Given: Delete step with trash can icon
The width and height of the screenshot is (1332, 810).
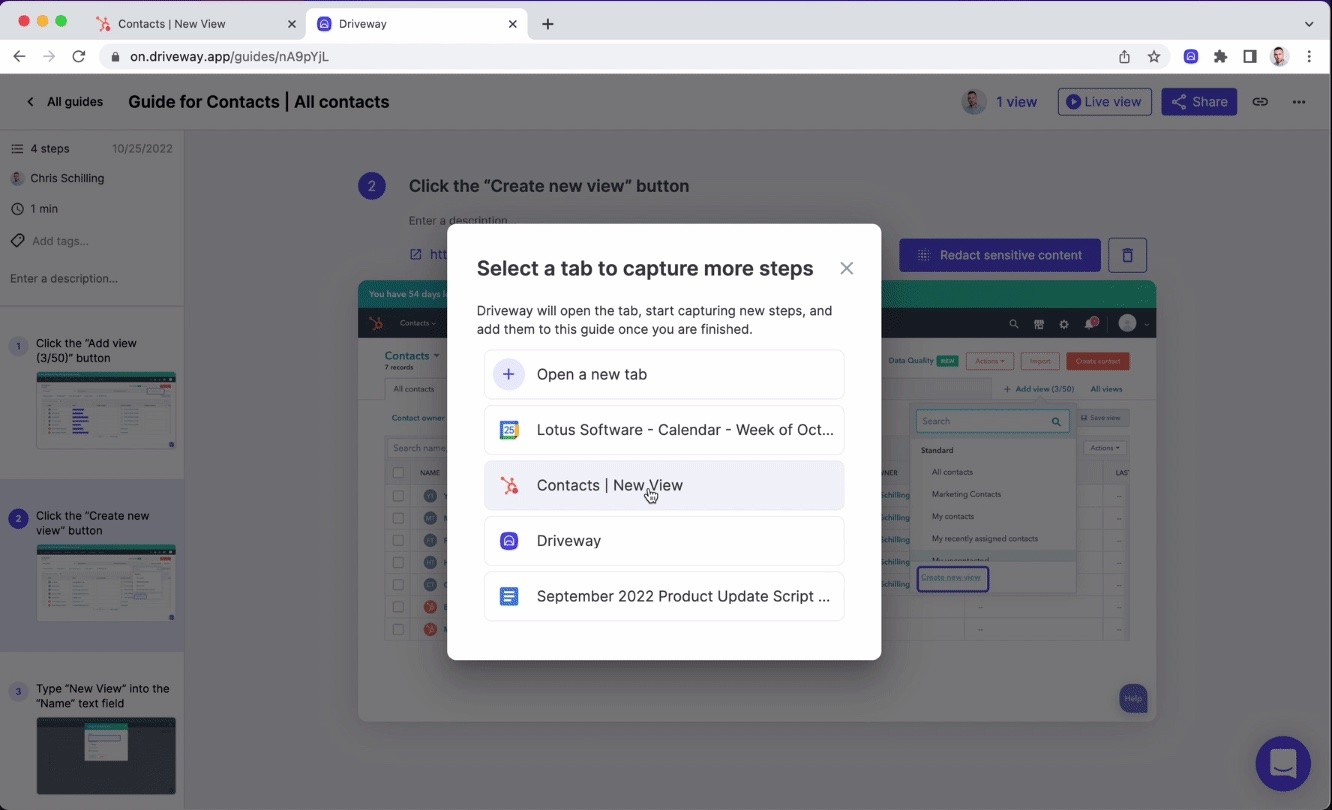Looking at the screenshot, I should [x=1127, y=255].
